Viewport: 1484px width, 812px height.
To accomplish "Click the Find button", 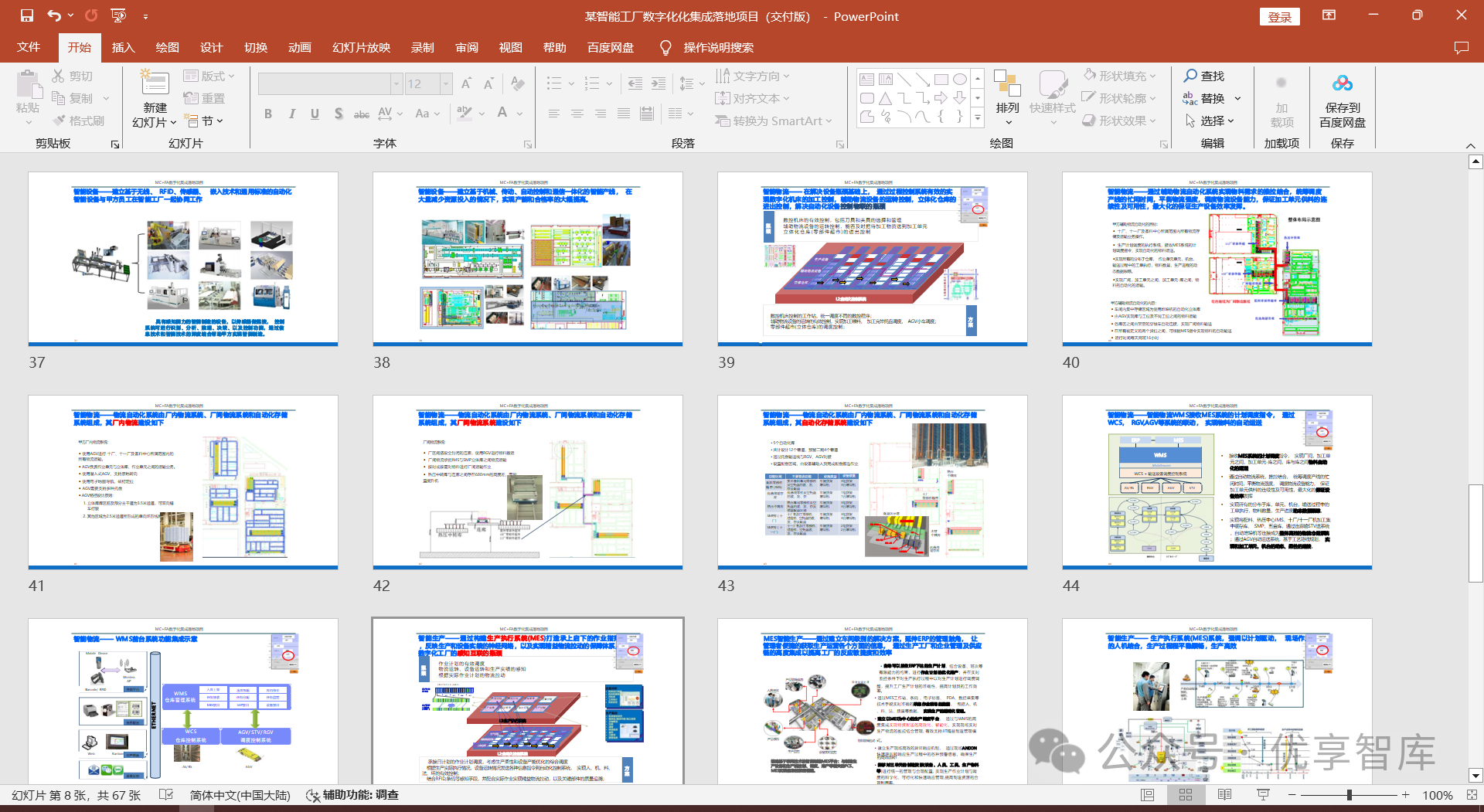I will point(1204,76).
